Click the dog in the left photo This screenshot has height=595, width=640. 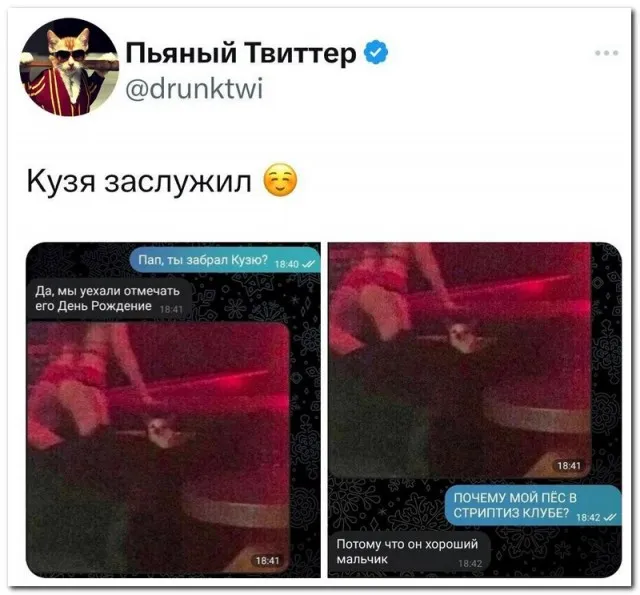[163, 433]
